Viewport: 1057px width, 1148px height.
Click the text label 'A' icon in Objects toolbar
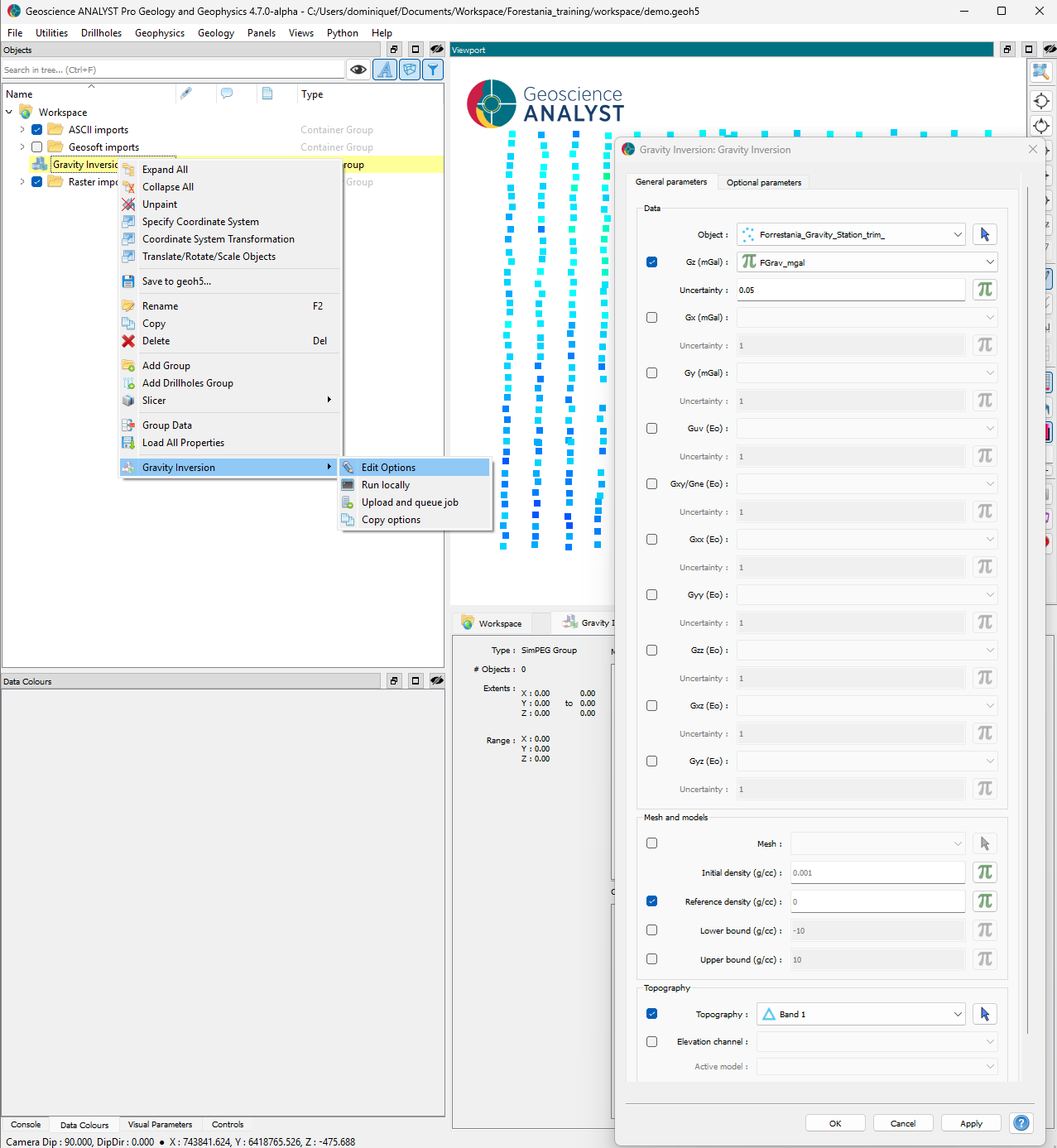(x=385, y=70)
